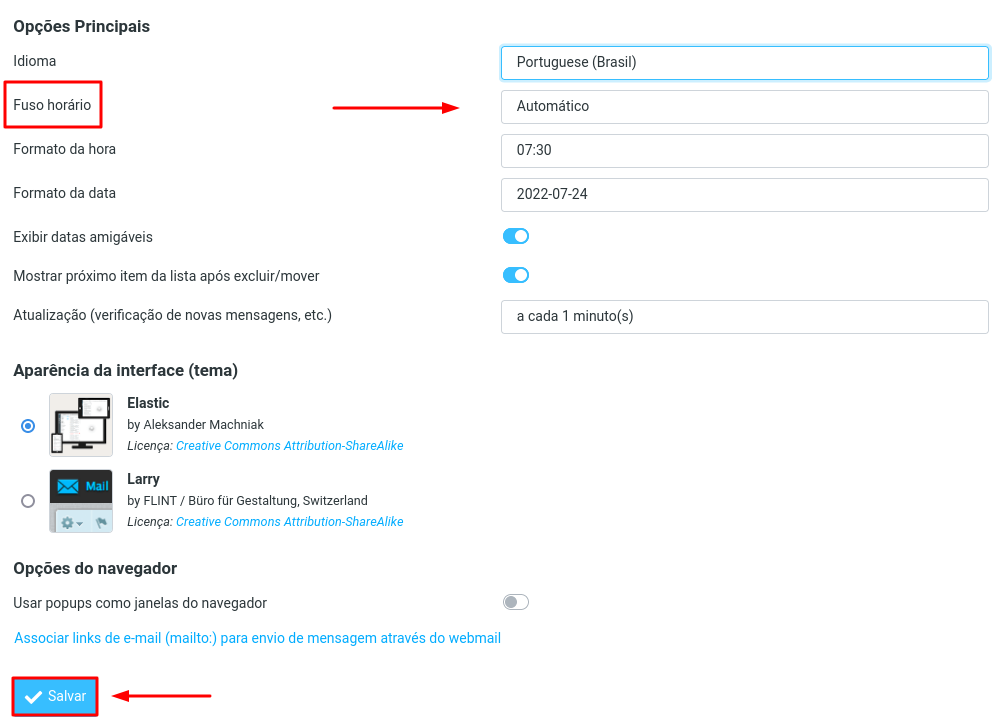Expand the Atualização interval dropdown
Image resolution: width=999 pixels, height=723 pixels.
pyautogui.click(x=744, y=317)
